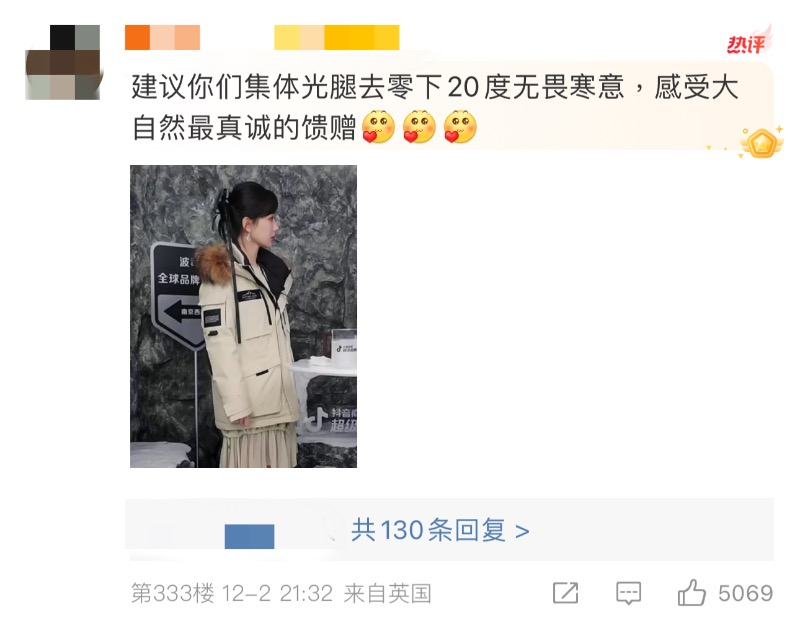Click the gold star medal badge

[762, 143]
